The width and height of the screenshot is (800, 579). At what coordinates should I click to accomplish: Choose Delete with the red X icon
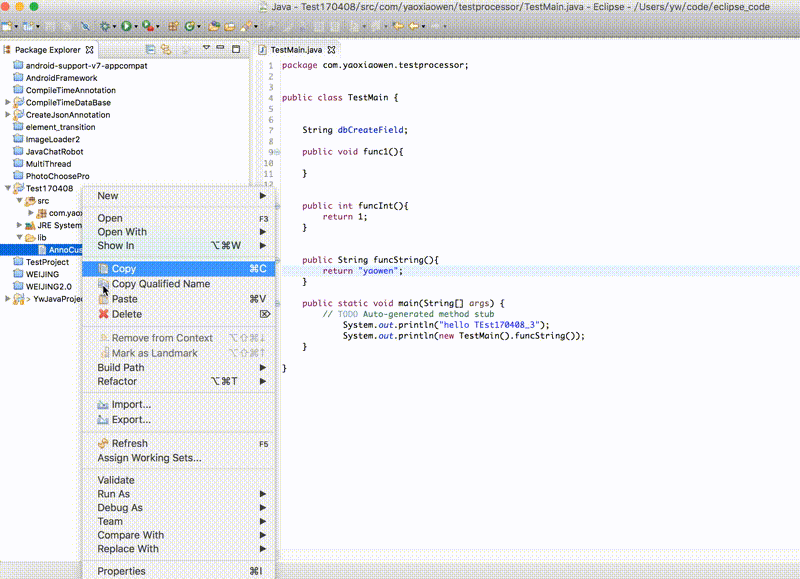pyautogui.click(x=179, y=314)
